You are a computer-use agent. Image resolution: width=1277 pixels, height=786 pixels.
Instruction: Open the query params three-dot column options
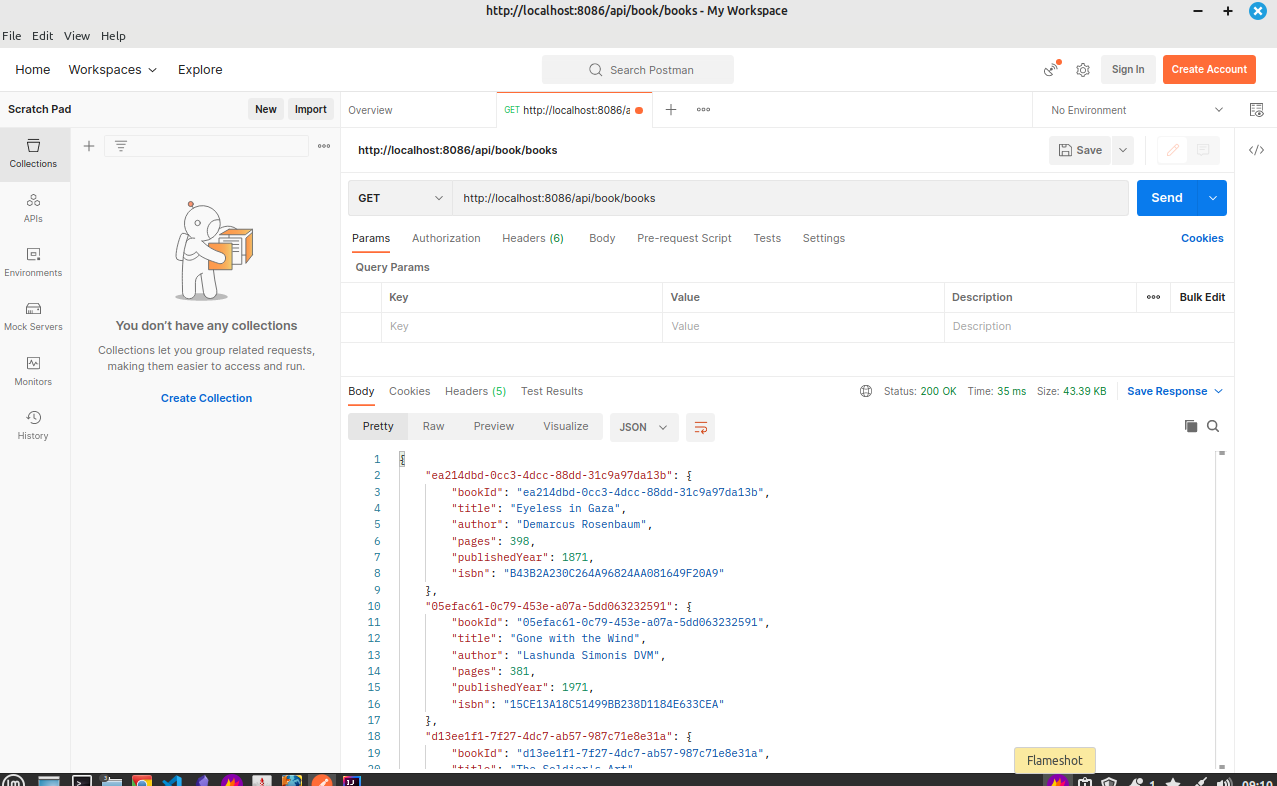coord(1153,297)
